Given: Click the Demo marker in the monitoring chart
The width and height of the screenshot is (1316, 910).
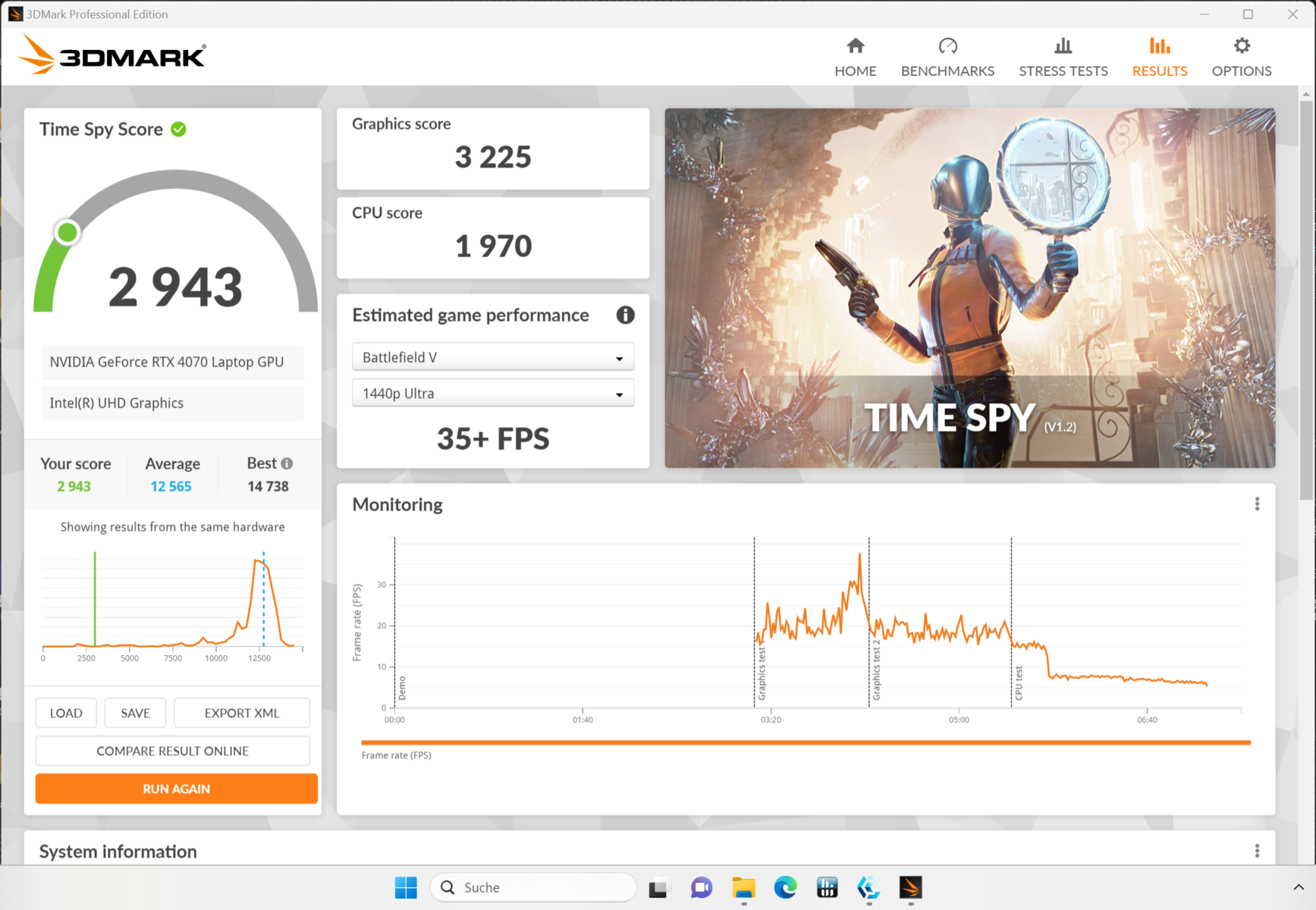Looking at the screenshot, I should [x=402, y=689].
